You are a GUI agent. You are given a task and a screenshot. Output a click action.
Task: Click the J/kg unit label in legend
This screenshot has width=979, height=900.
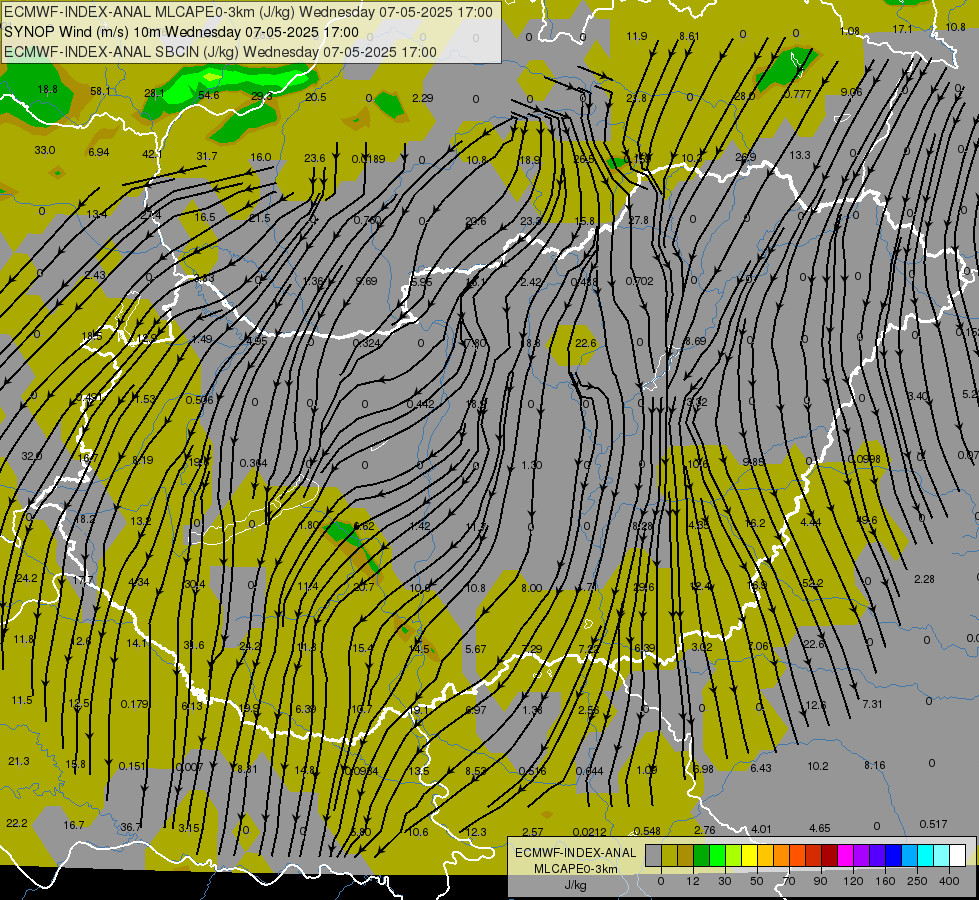tap(575, 885)
